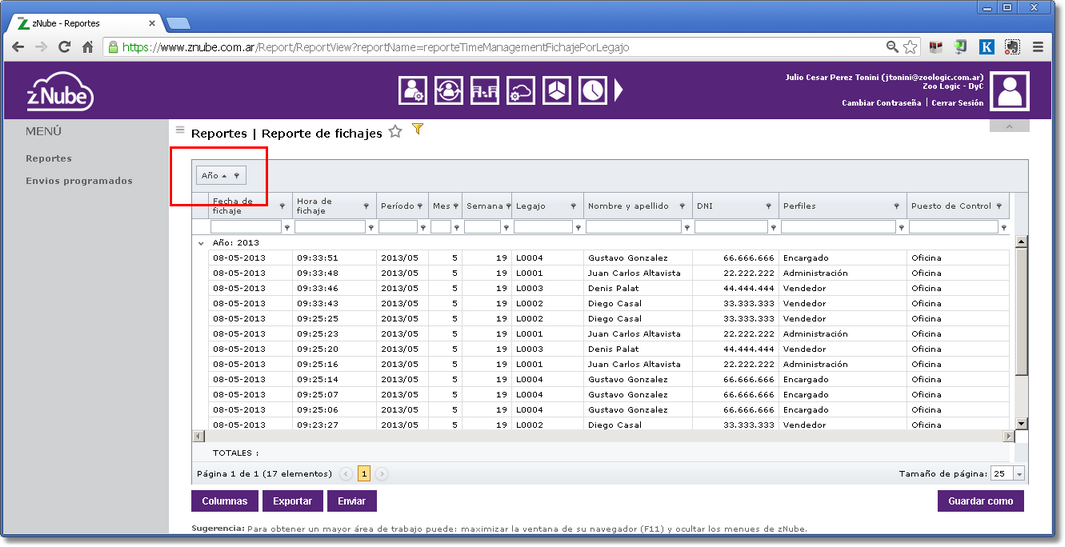Image resolution: width=1065 pixels, height=547 pixels.
Task: Click the 'Cerrar Sesión' link
Action: pos(957,103)
